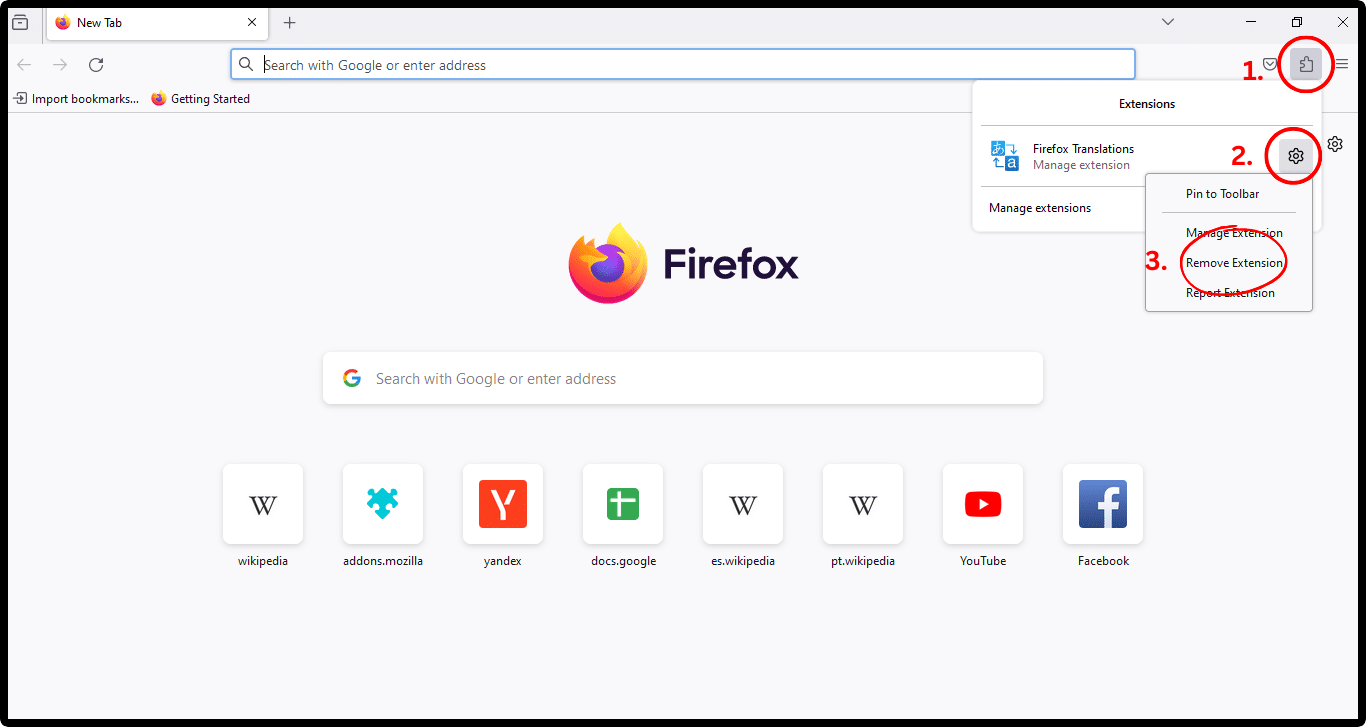Click the Import bookmarks toolbar item

pyautogui.click(x=76, y=99)
